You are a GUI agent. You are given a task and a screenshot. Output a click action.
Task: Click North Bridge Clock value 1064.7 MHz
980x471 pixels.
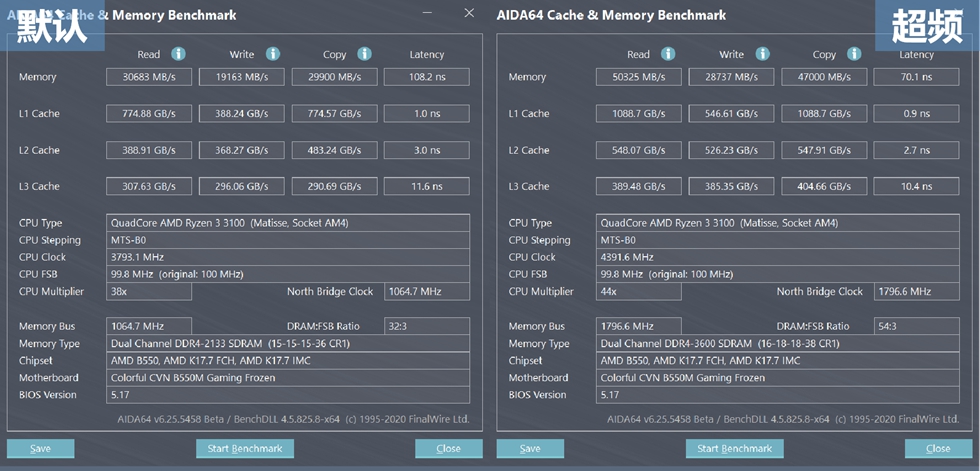pyautogui.click(x=425, y=292)
